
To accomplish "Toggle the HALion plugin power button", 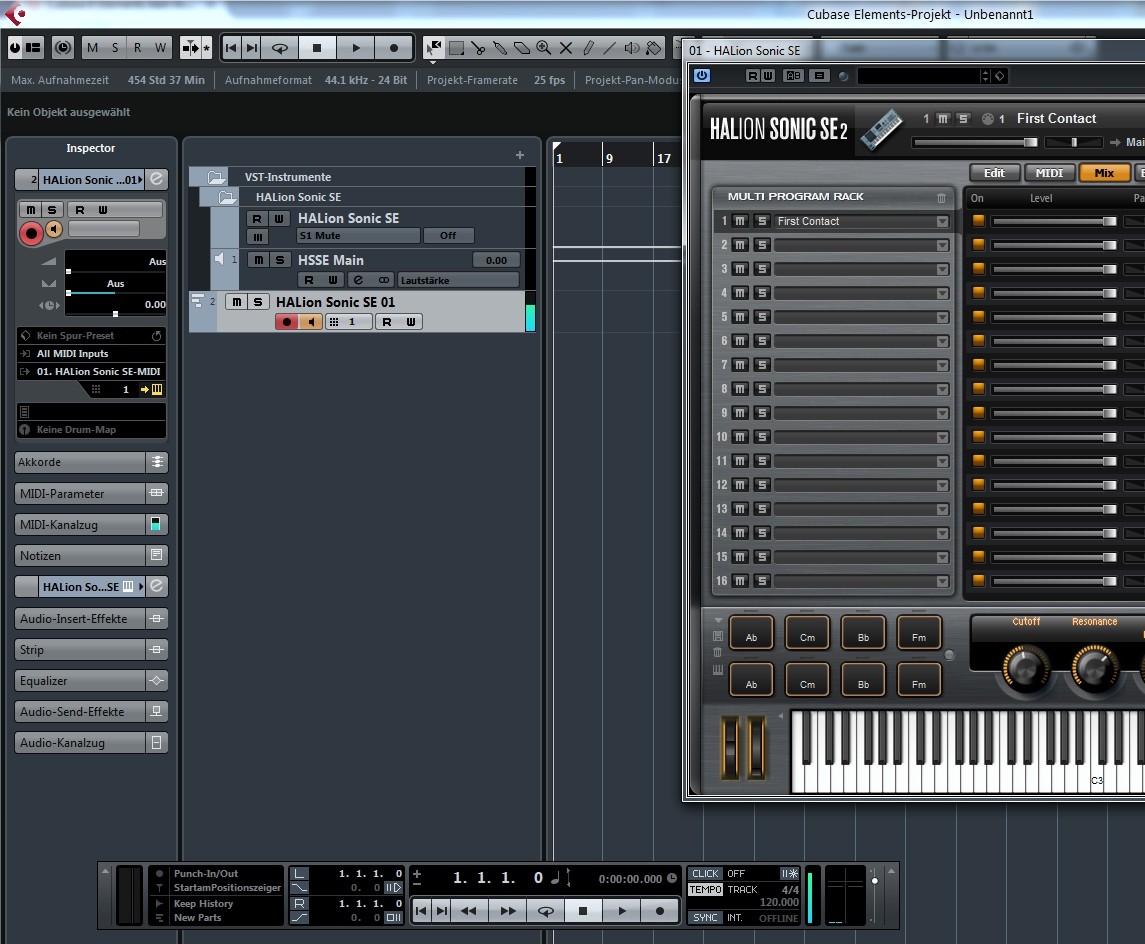I will [702, 76].
